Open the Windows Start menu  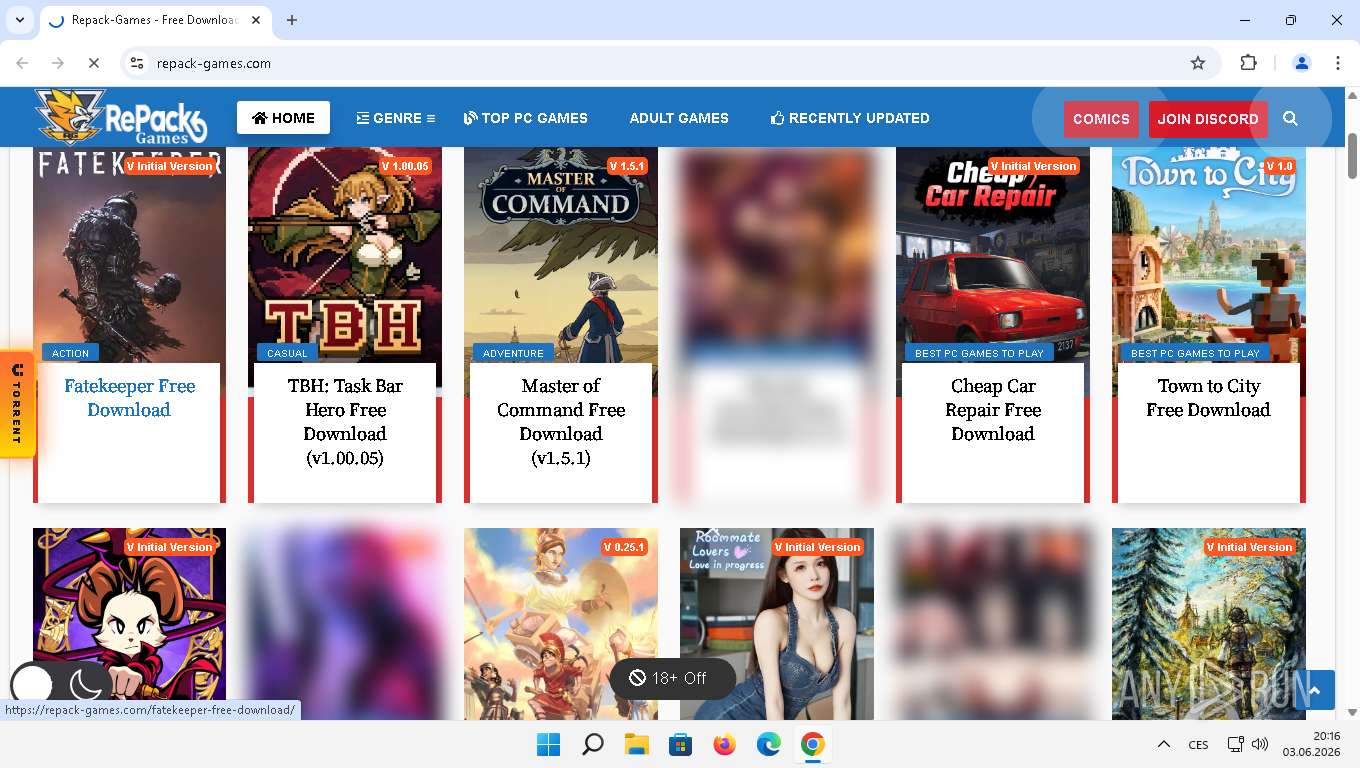(548, 744)
